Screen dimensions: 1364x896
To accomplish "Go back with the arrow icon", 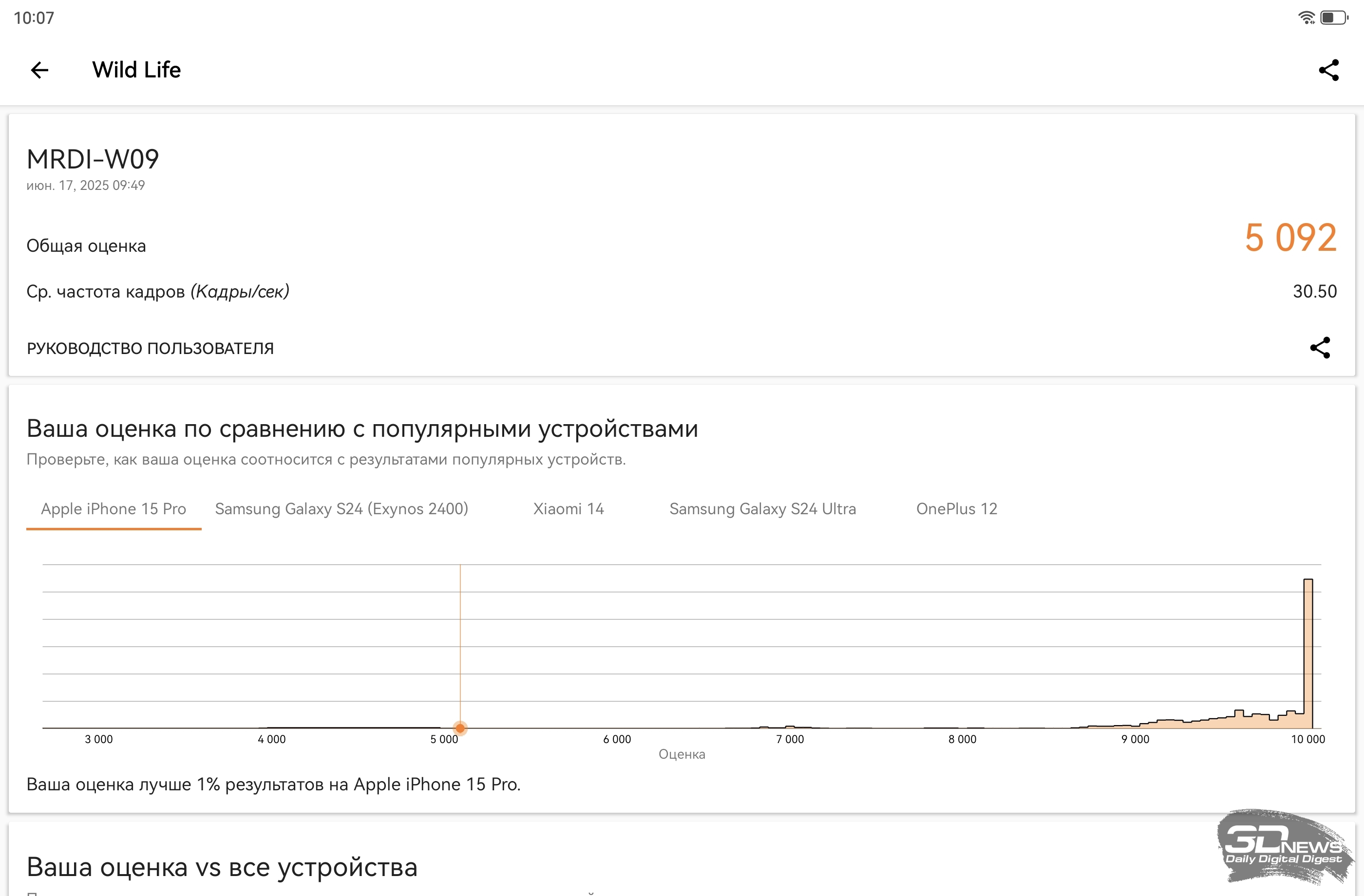I will [39, 70].
